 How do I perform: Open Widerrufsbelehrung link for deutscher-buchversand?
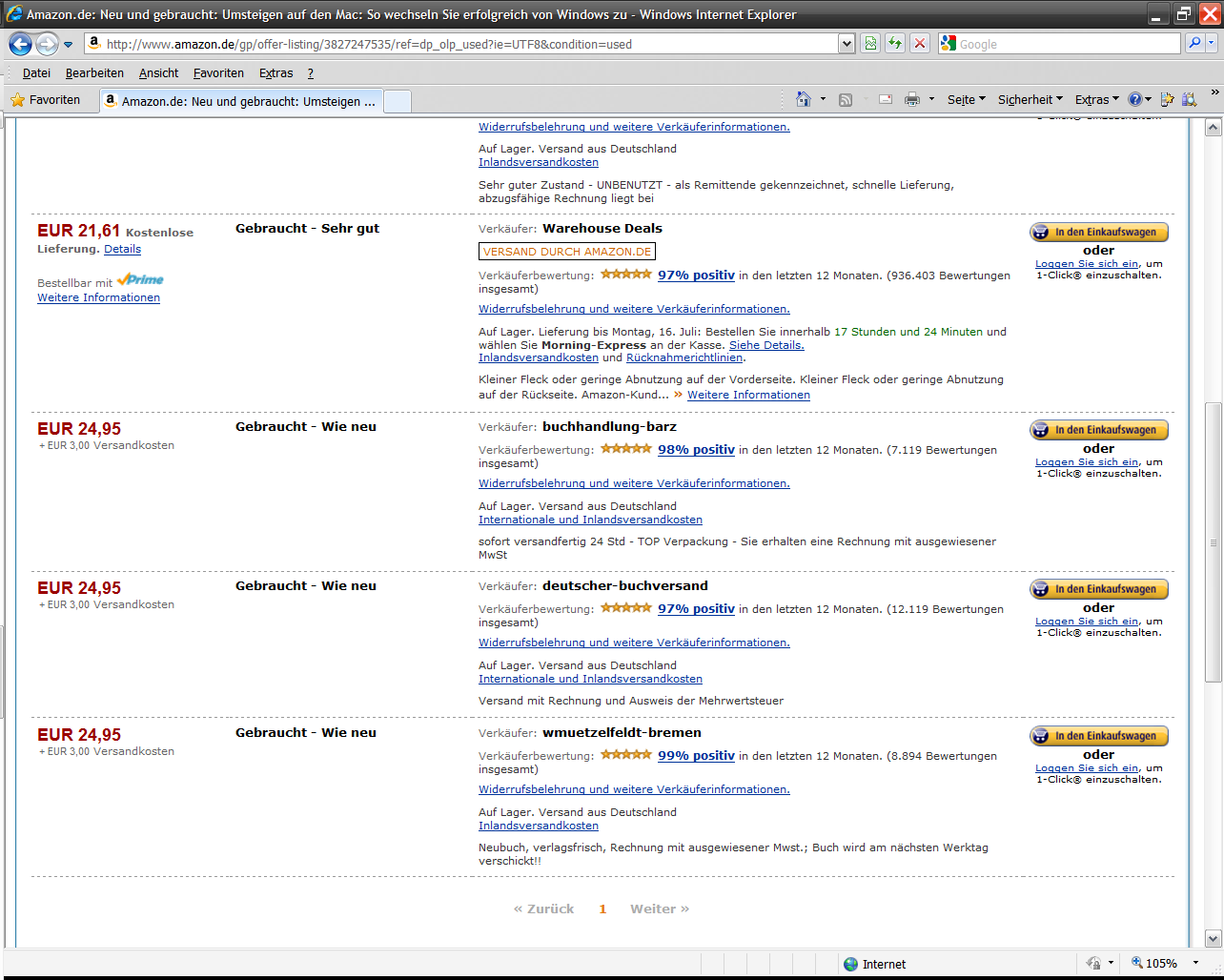[x=634, y=643]
